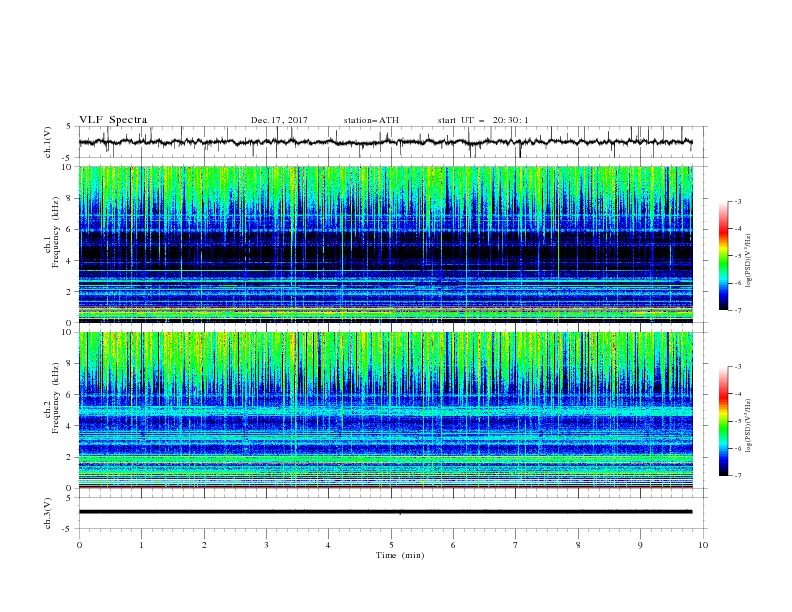Click time axis tick label "2"

(x=204, y=545)
